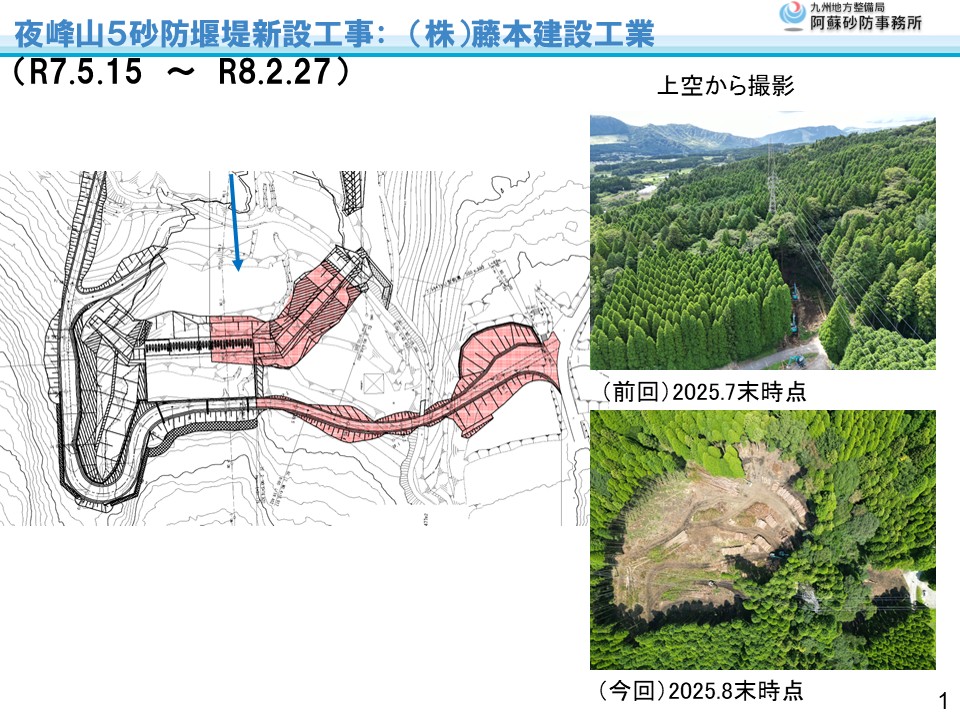Viewport: 960px width, 720px height.
Task: Click the 上空から撮影 heading
Action: pos(725,86)
